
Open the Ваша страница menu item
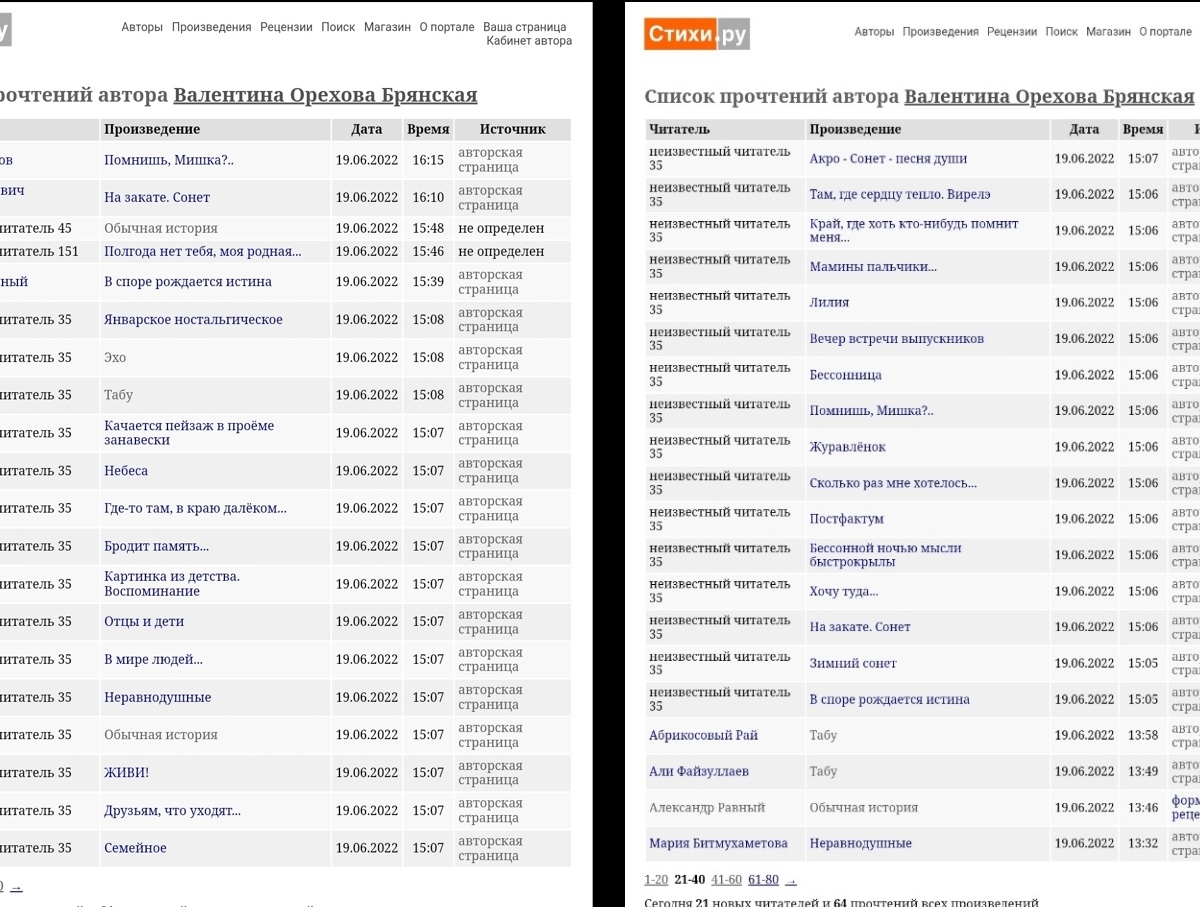click(524, 27)
